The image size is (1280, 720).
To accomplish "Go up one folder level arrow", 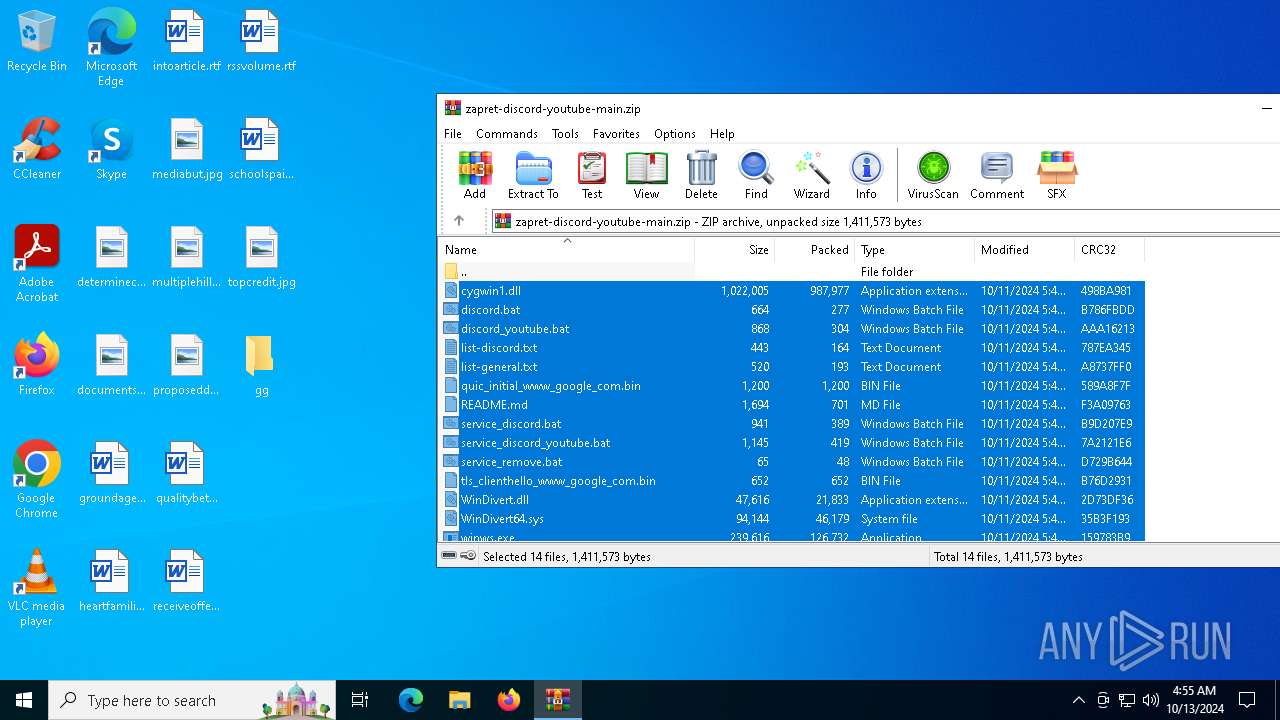I will click(x=459, y=221).
